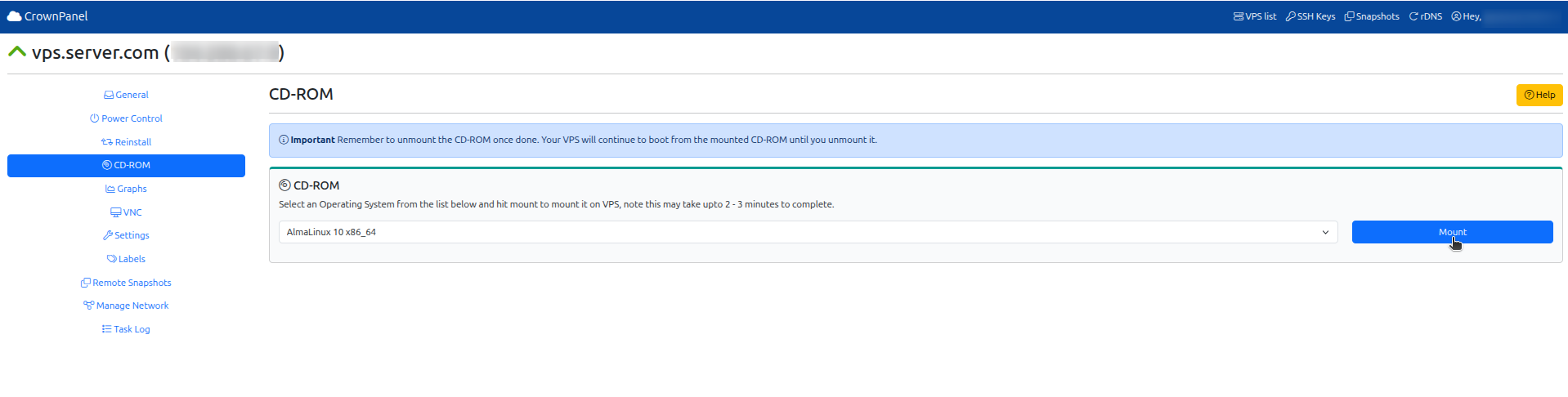Image resolution: width=1568 pixels, height=397 pixels.
Task: Click the CD-ROM page heading text
Action: click(301, 94)
